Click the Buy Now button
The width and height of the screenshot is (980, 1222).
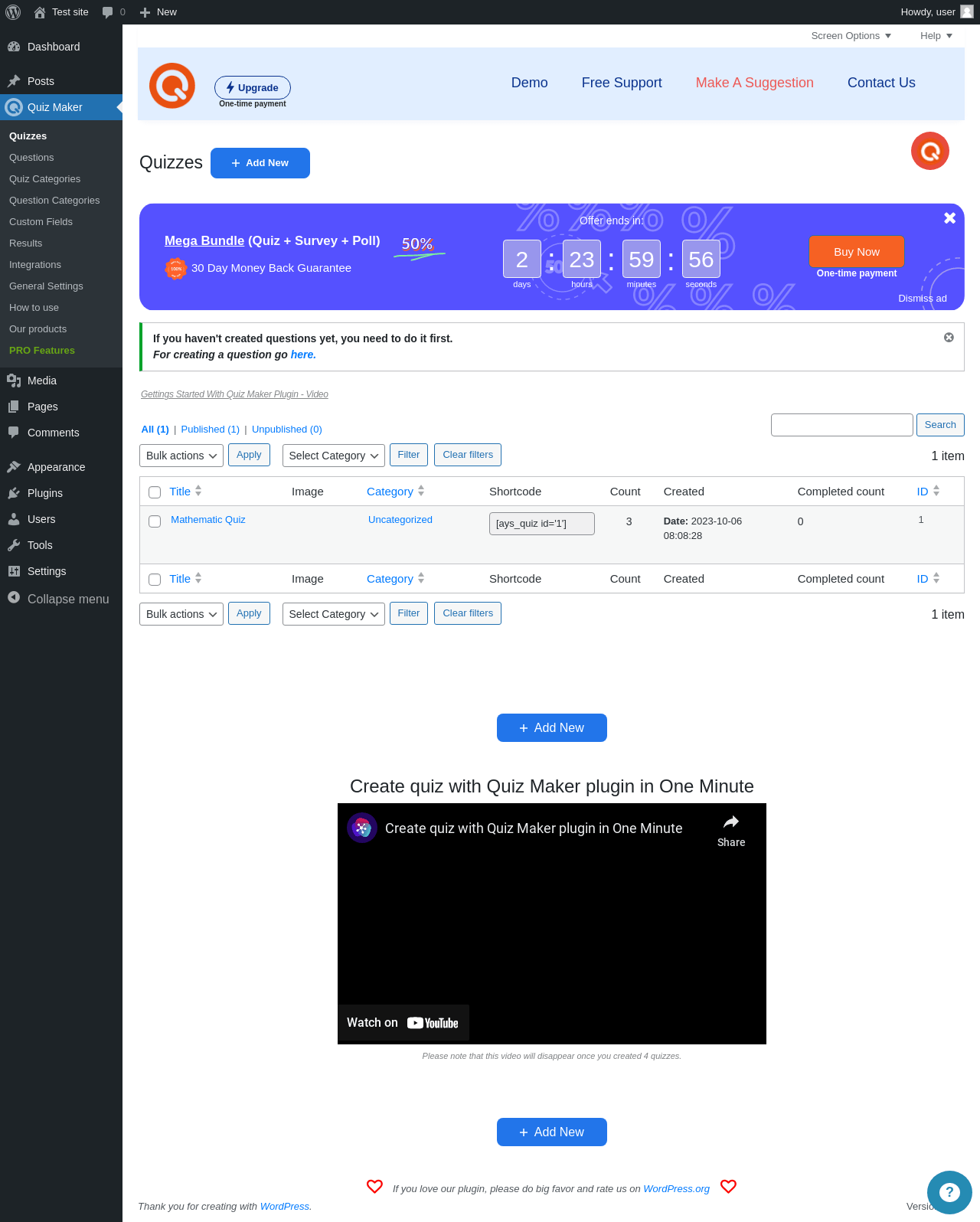click(x=857, y=252)
